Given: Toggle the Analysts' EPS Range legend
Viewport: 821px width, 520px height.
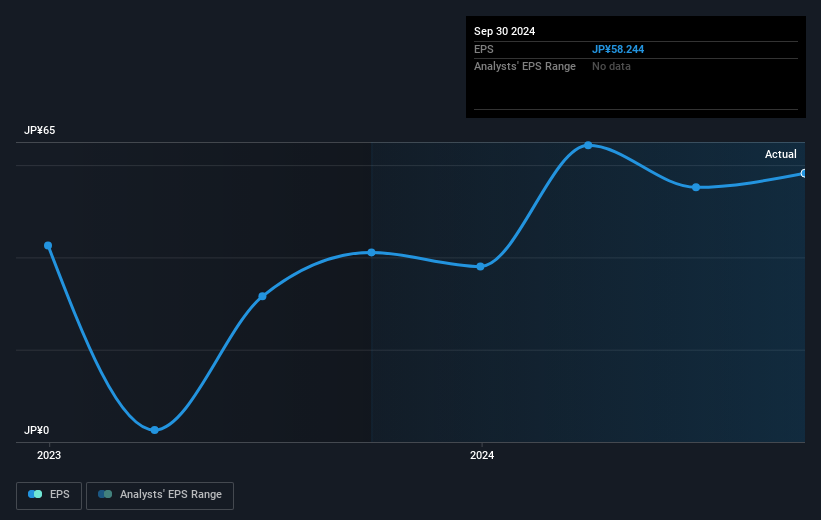Looking at the screenshot, I should point(160,495).
